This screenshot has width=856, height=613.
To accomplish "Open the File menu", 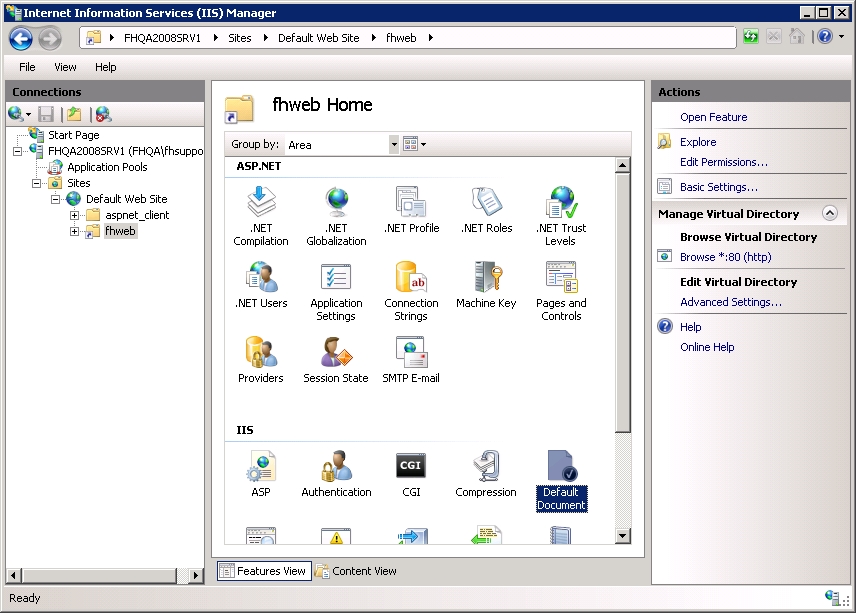I will tap(27, 67).
